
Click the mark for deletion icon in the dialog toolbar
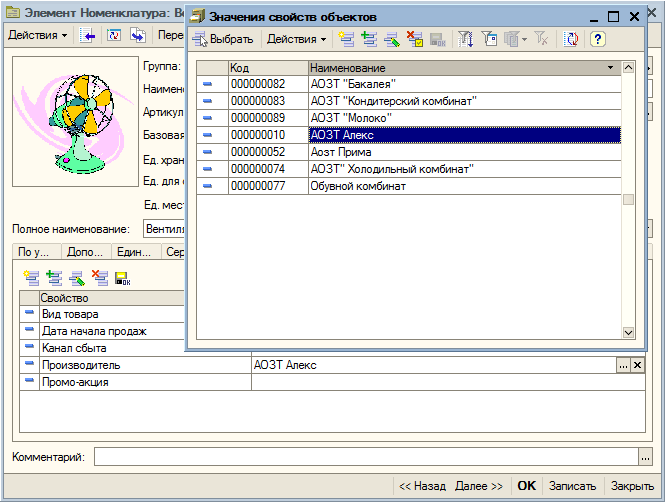(414, 39)
